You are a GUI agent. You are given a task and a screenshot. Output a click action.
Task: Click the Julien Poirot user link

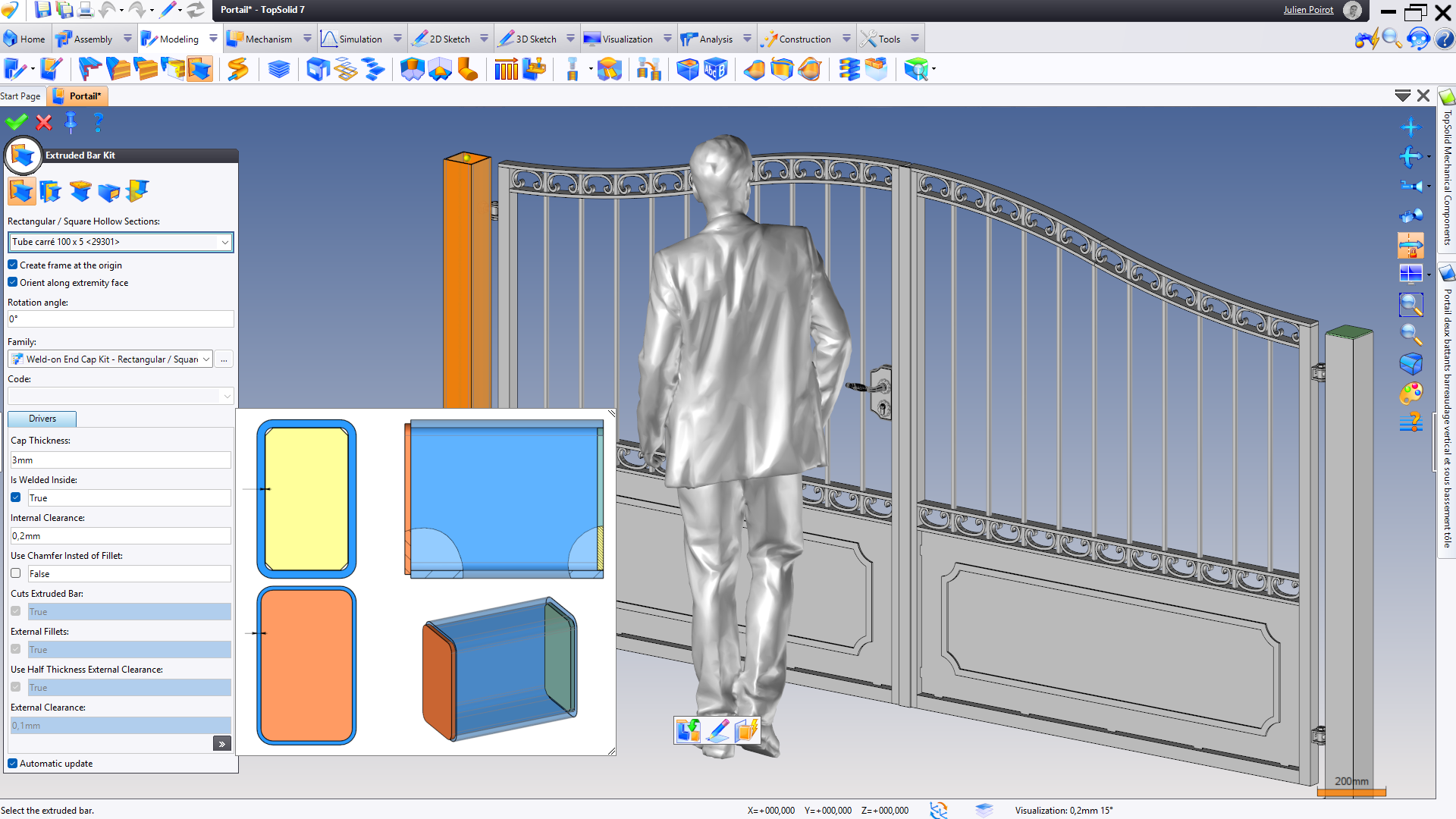[x=1308, y=10]
